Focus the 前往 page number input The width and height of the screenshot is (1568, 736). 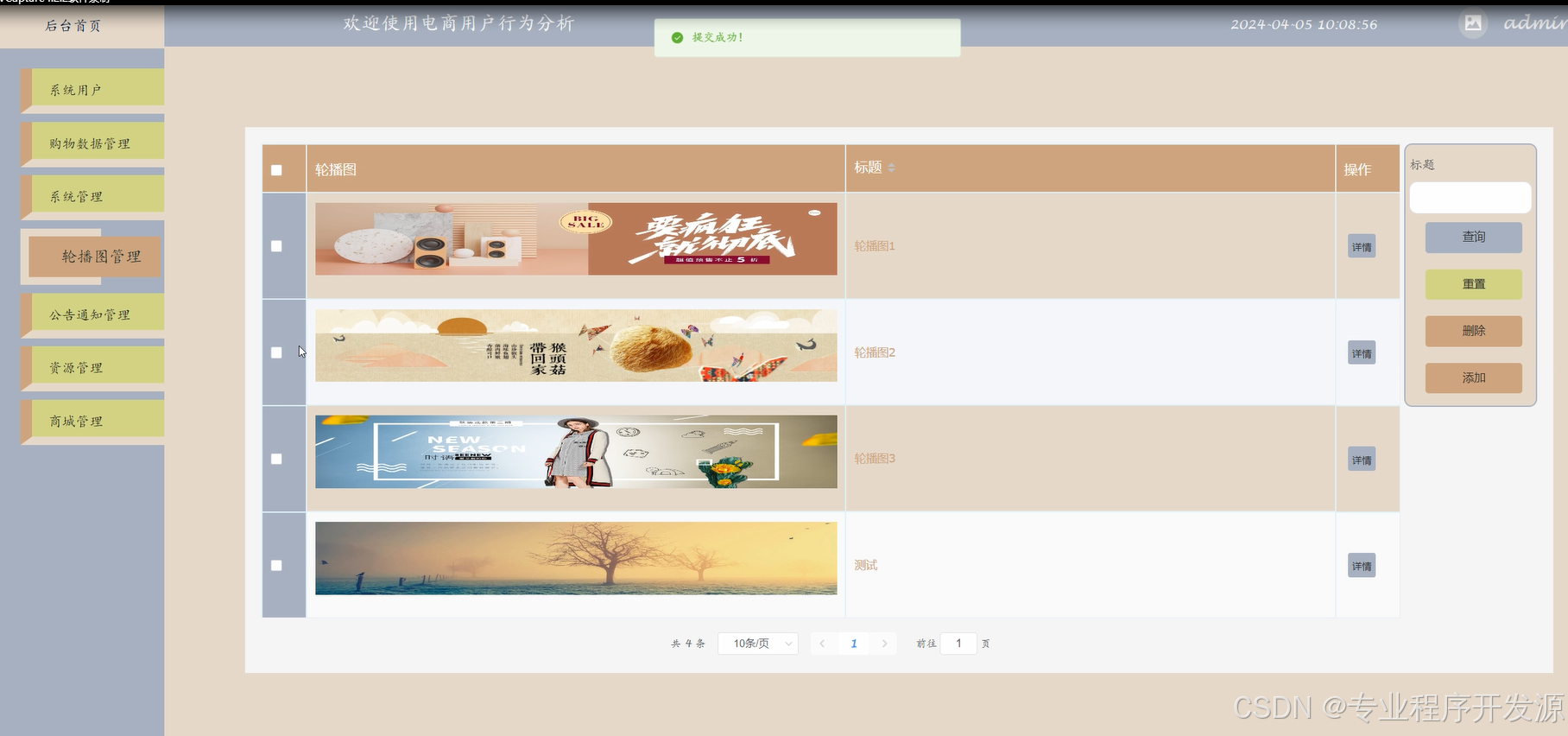958,644
